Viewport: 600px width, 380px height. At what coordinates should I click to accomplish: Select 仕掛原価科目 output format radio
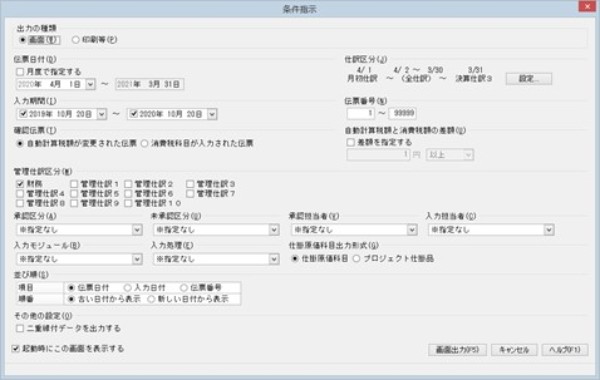click(295, 259)
